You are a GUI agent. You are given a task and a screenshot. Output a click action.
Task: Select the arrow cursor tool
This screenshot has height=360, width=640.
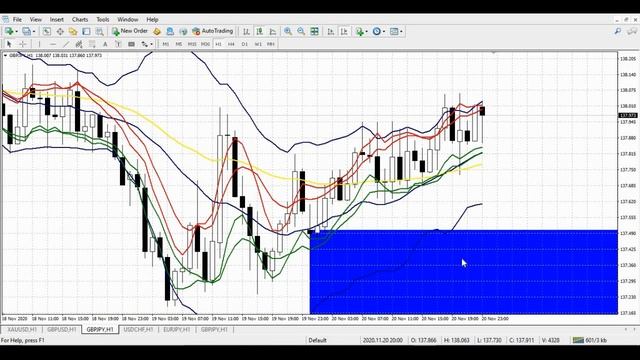9,44
